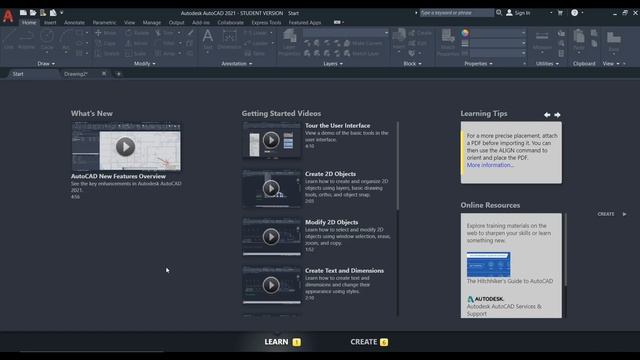Screen dimensions: 640x360
Task: Select the Arc tool
Action: 66,40
